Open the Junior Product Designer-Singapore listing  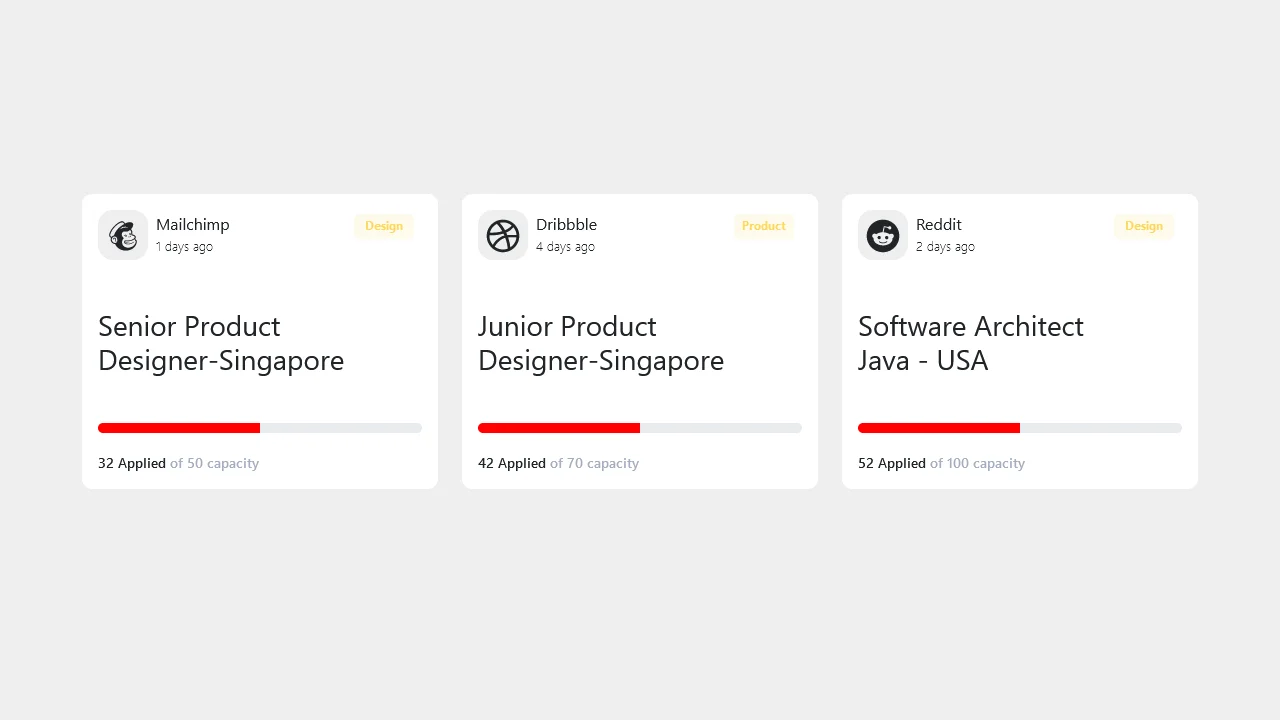pyautogui.click(x=600, y=343)
